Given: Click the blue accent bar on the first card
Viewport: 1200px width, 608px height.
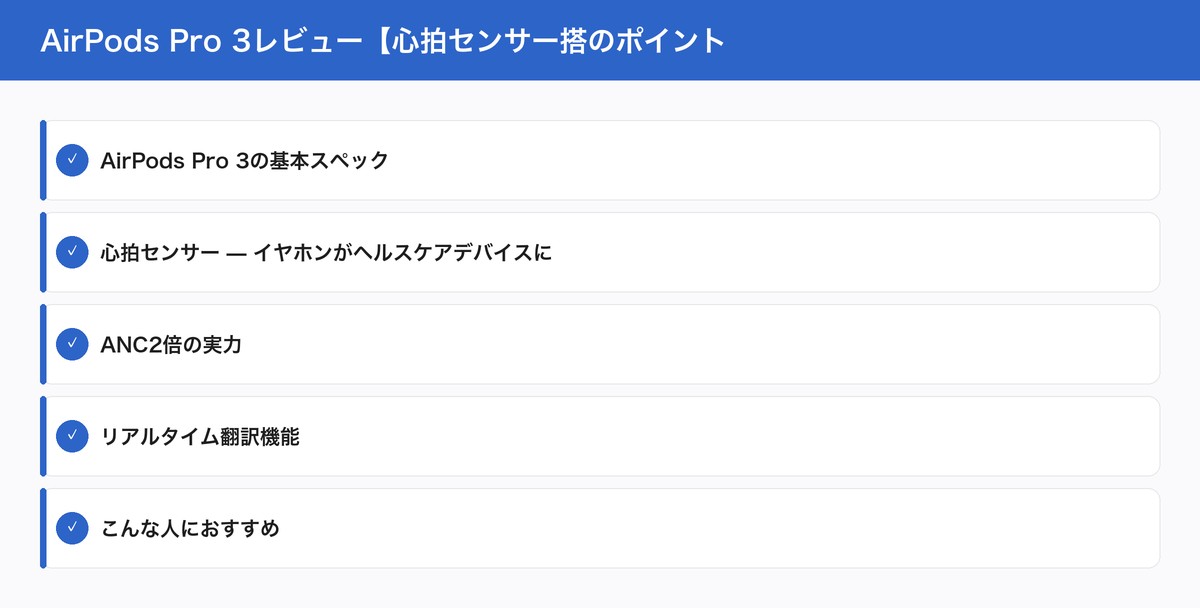Looking at the screenshot, I should 42,159.
